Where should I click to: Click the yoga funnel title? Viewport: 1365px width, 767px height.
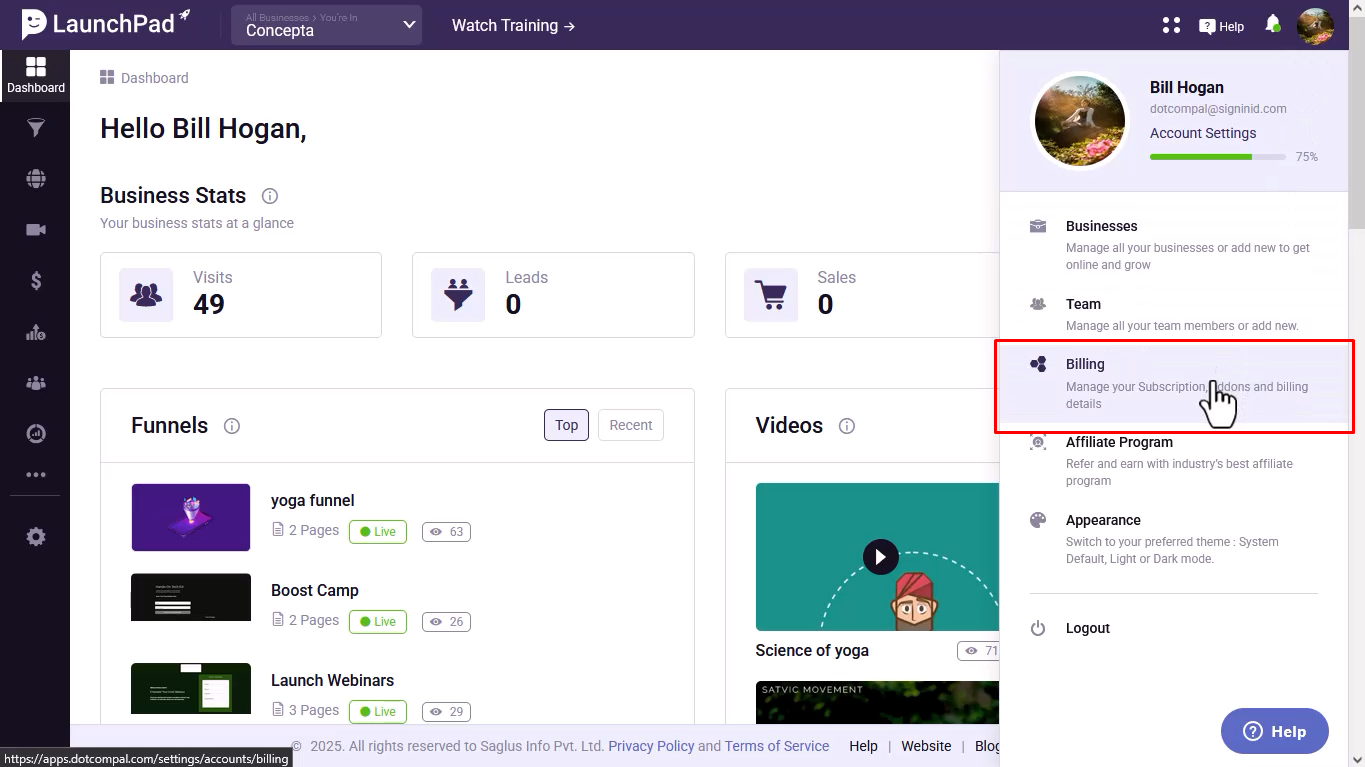(312, 500)
